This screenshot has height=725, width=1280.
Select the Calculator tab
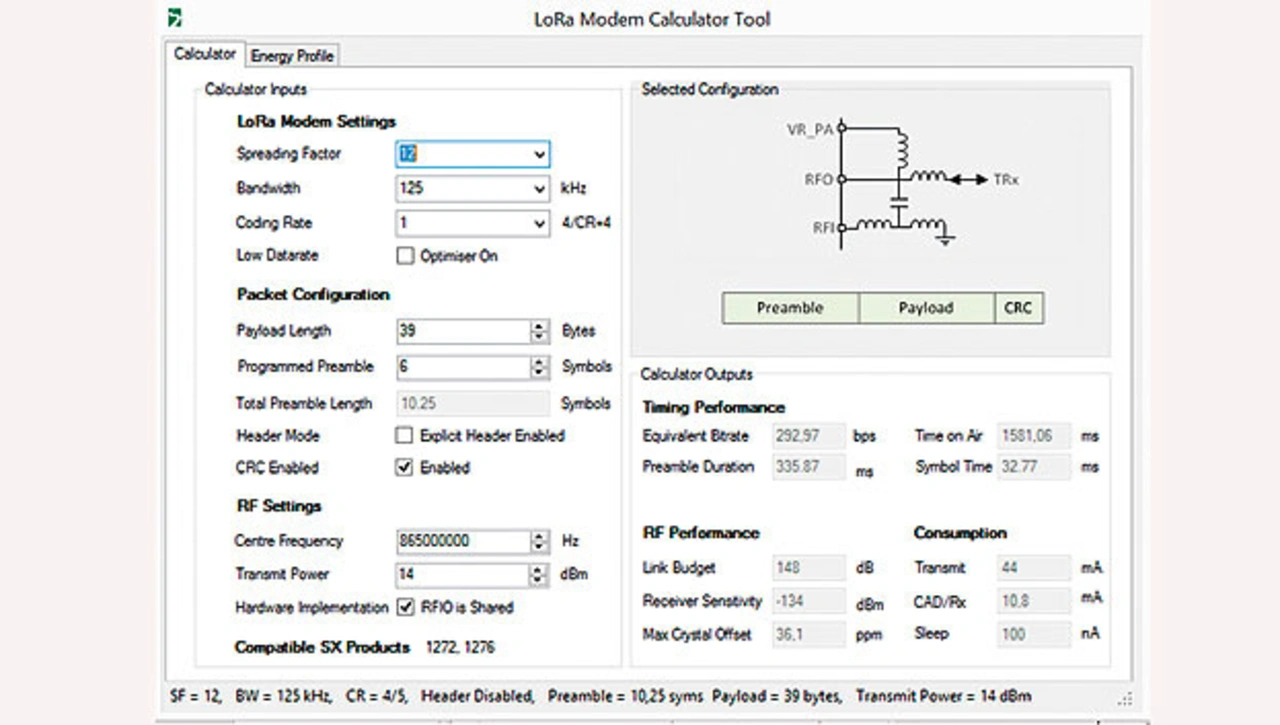[x=205, y=54]
